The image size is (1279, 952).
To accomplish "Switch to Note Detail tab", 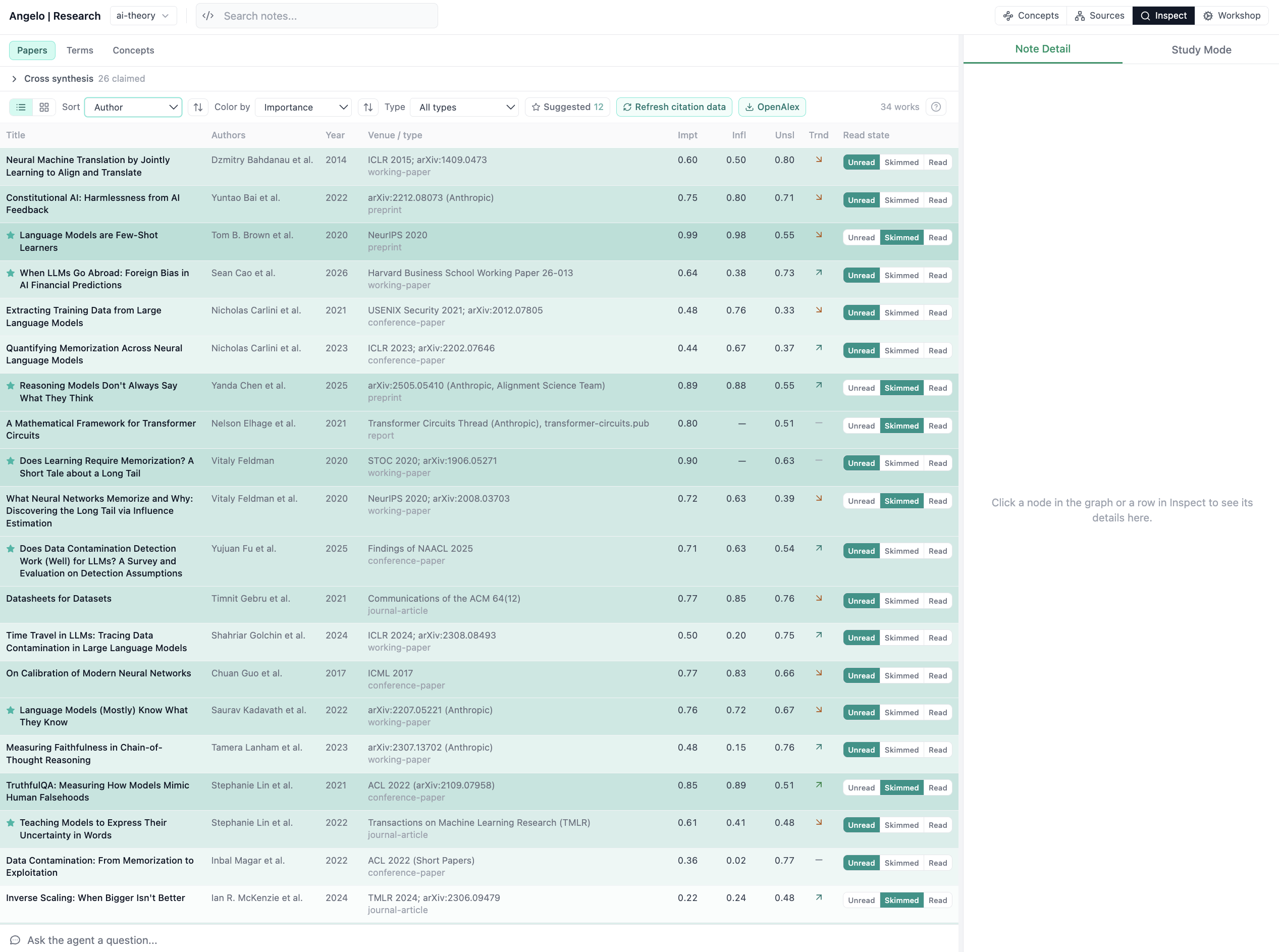I will 1042,49.
